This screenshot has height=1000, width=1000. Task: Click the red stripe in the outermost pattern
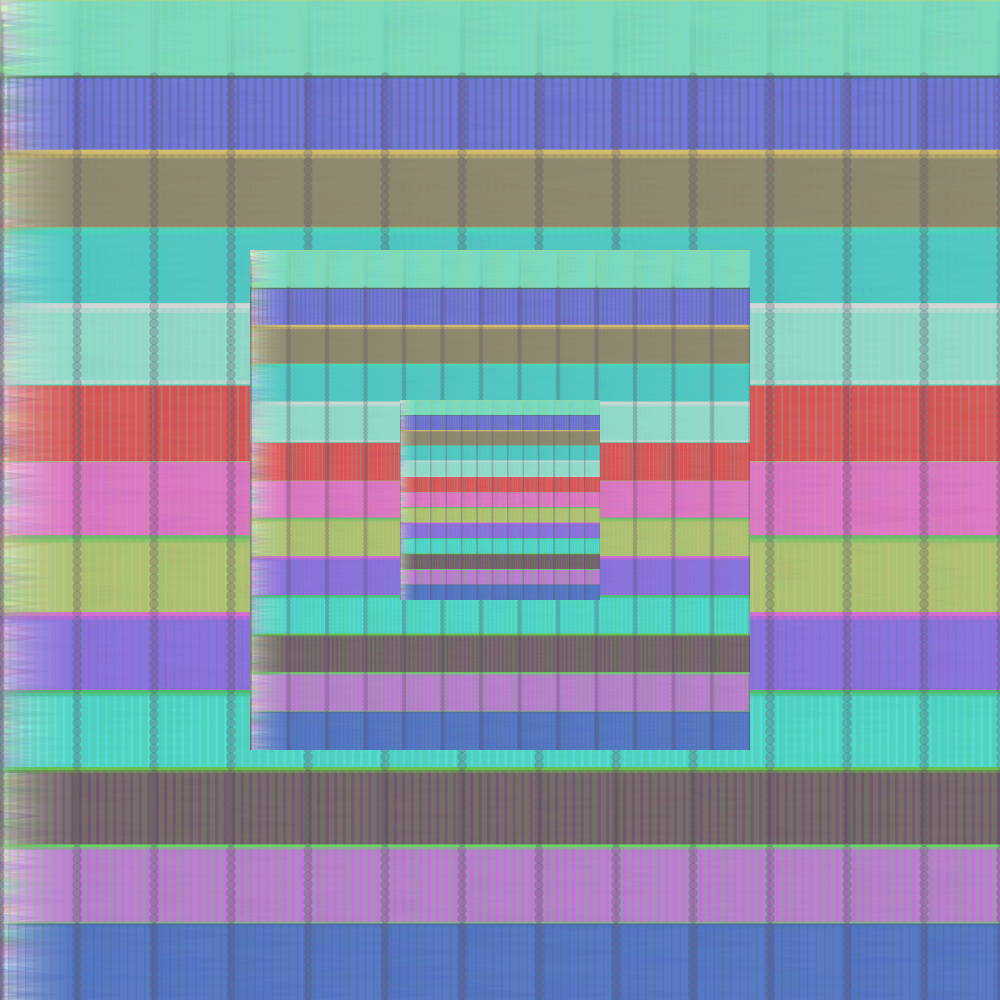(x=870, y=422)
